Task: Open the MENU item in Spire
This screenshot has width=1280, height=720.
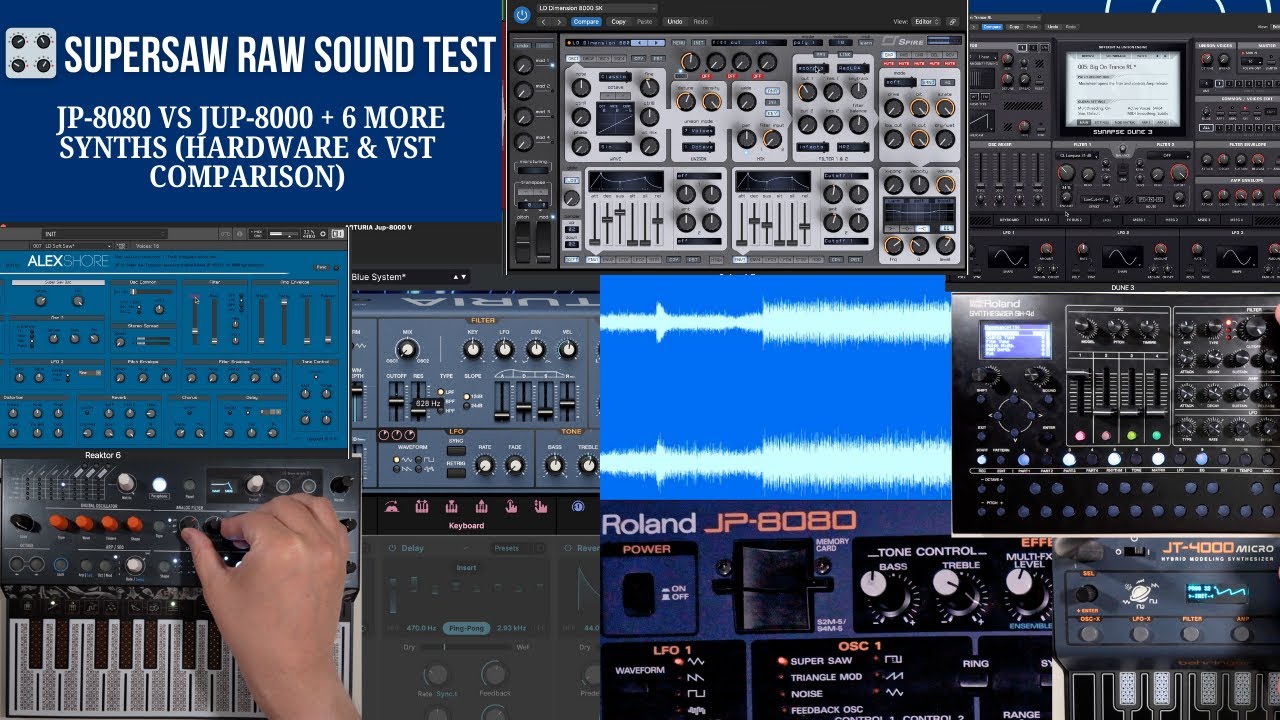Action: (x=679, y=43)
